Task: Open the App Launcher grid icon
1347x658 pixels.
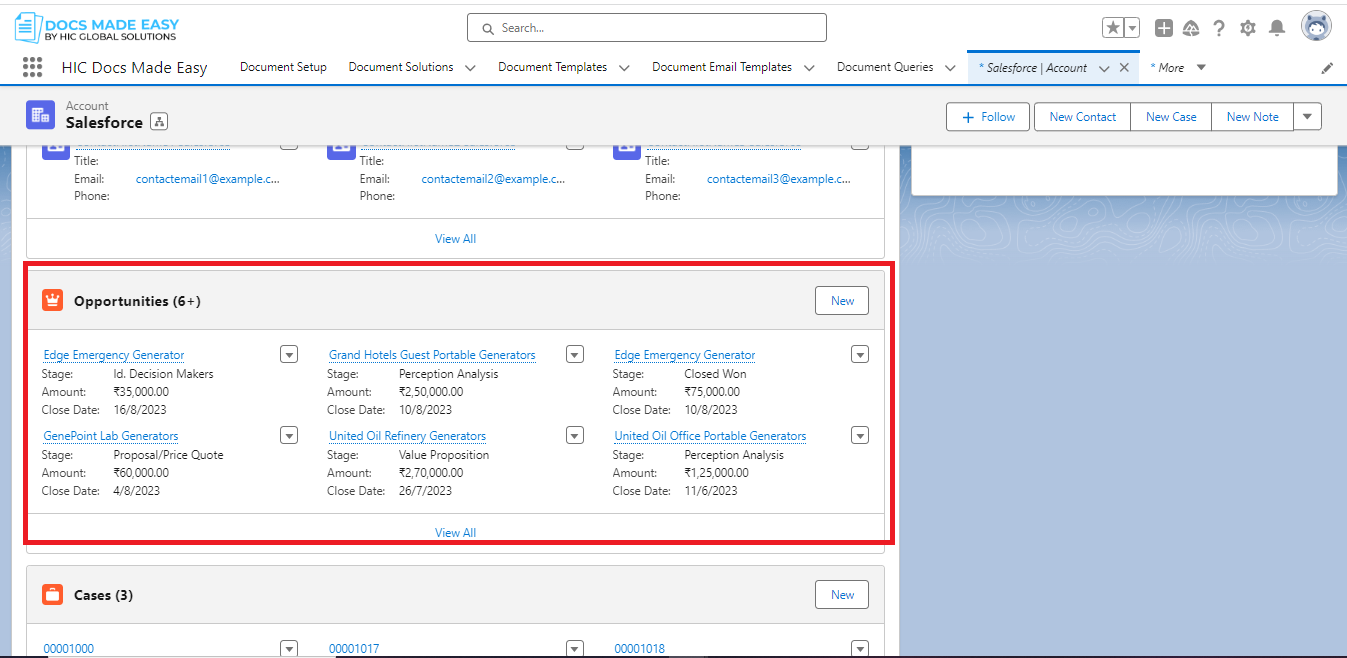Action: pos(32,67)
